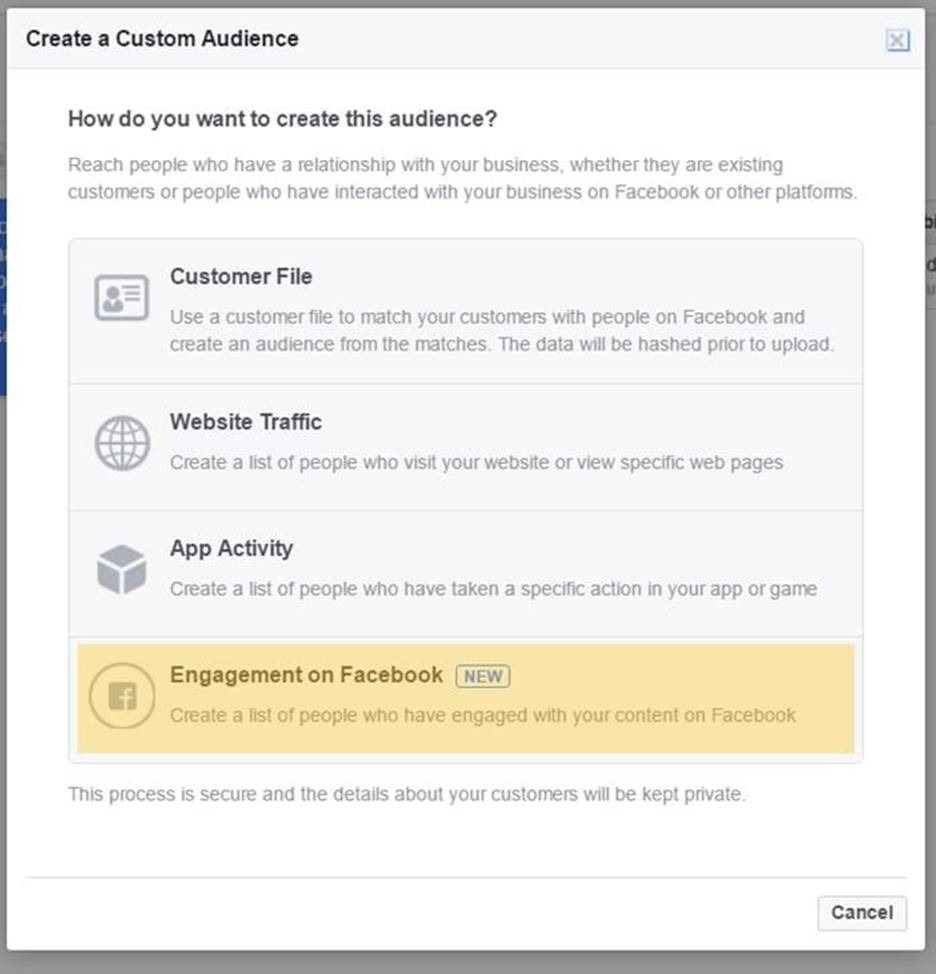The height and width of the screenshot is (974, 936).
Task: Click the NEW badge beside Engagement on Facebook
Action: pyautogui.click(x=483, y=676)
